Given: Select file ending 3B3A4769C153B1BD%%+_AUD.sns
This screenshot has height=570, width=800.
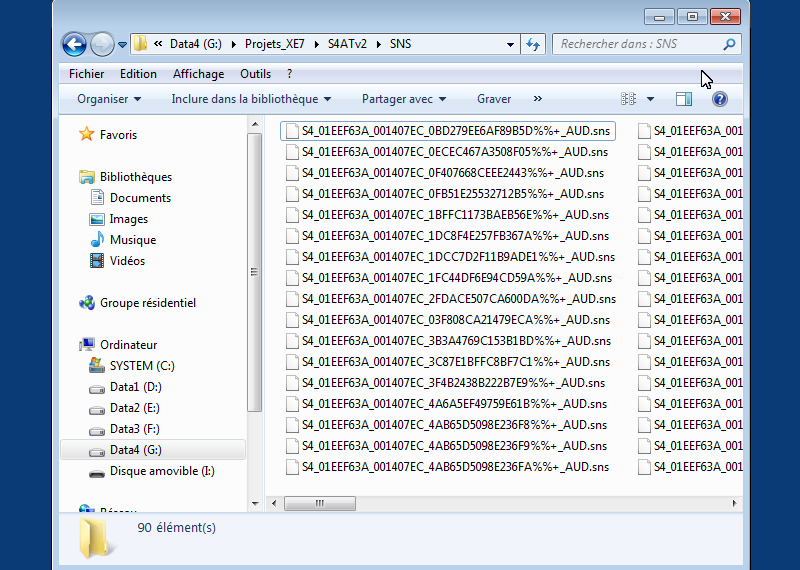Looking at the screenshot, I should coord(448,340).
